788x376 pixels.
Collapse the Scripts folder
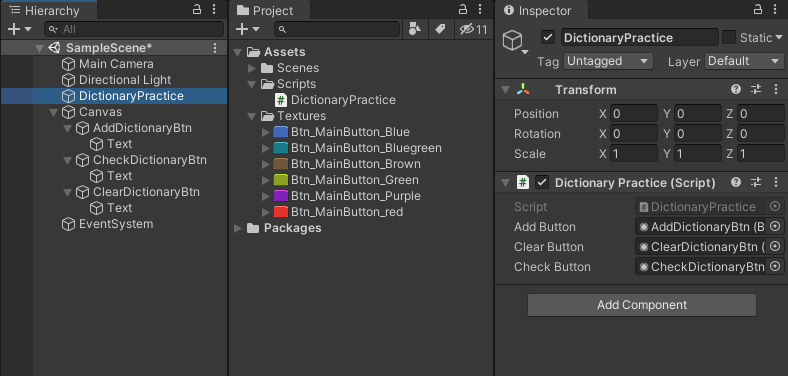[252, 84]
